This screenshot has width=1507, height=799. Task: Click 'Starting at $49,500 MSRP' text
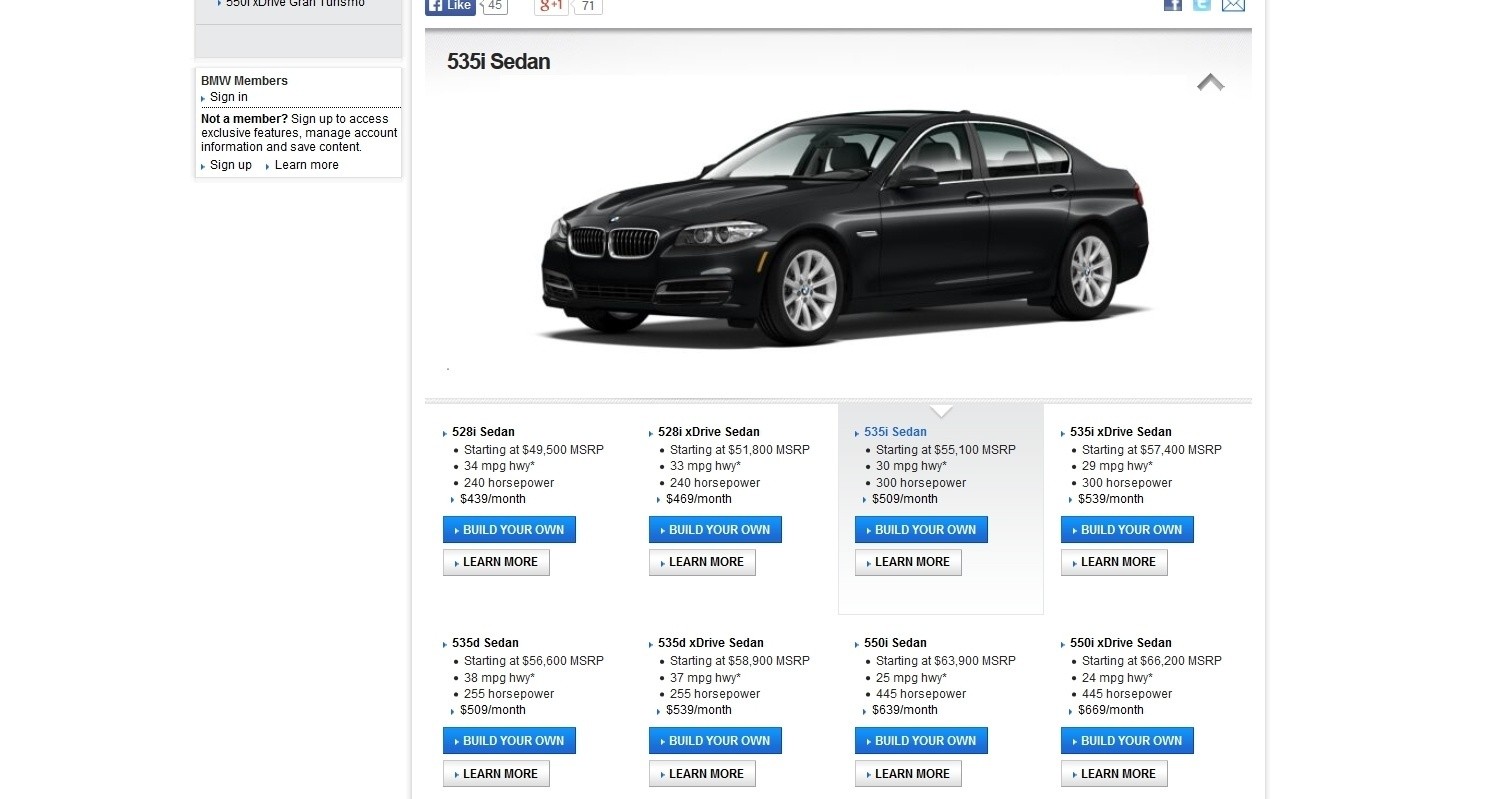pyautogui.click(x=534, y=450)
